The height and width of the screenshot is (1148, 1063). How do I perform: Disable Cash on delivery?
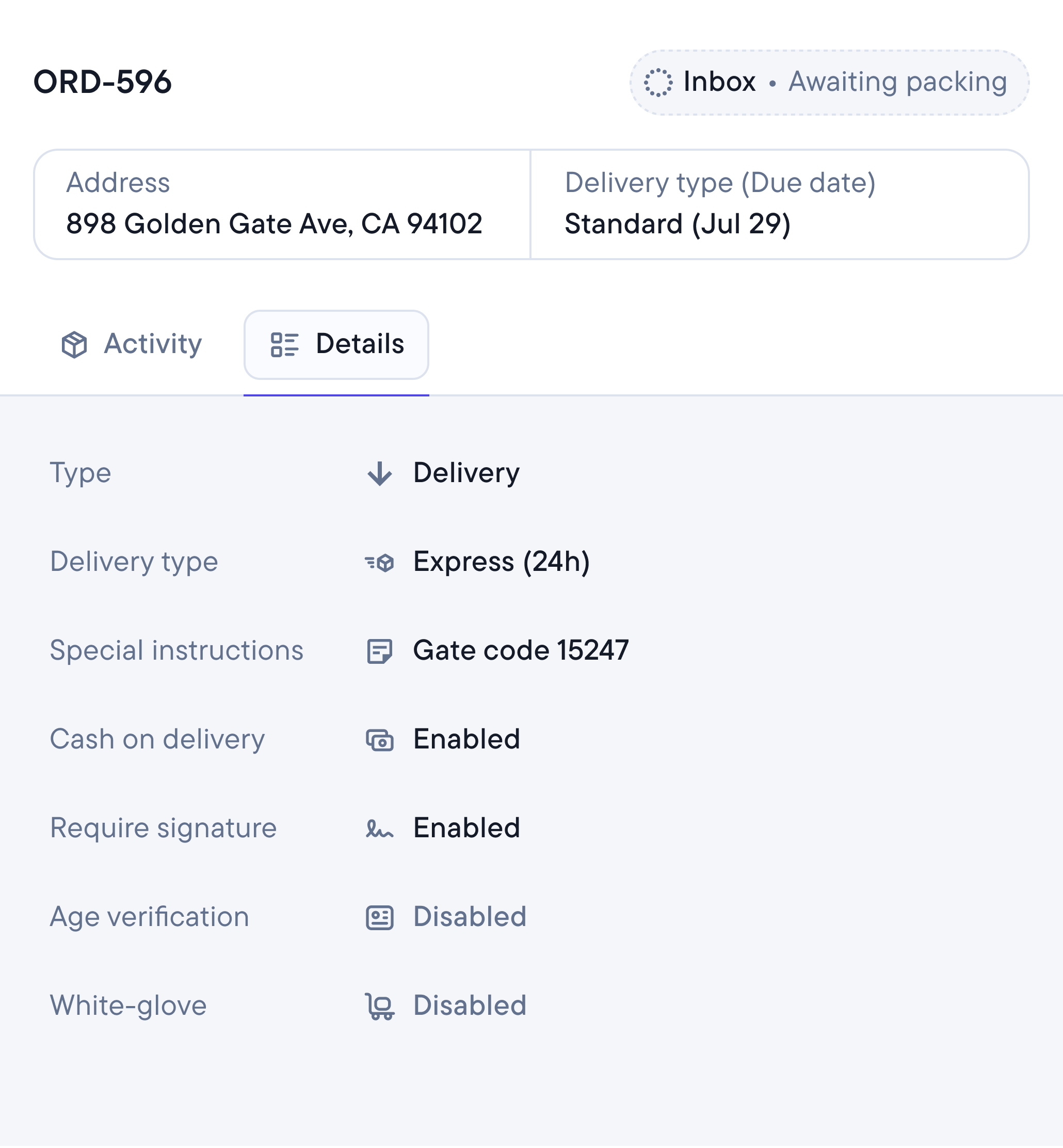pyautogui.click(x=467, y=740)
